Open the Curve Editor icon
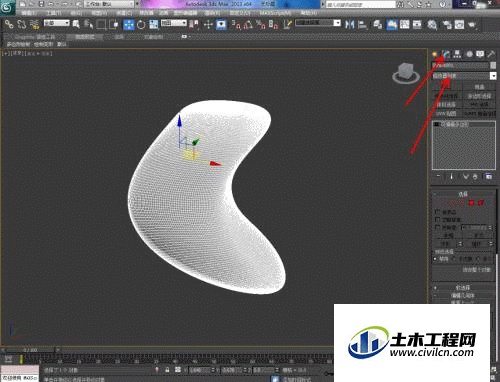 (x=405, y=24)
